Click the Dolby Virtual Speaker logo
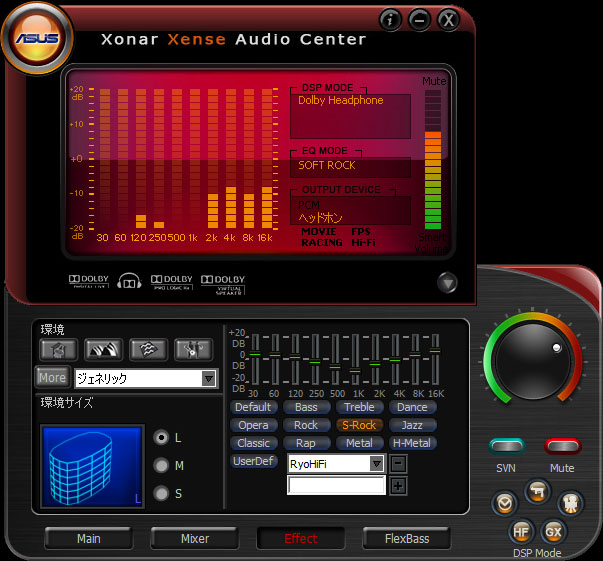Screen dimensions: 603x561 pos(223,285)
